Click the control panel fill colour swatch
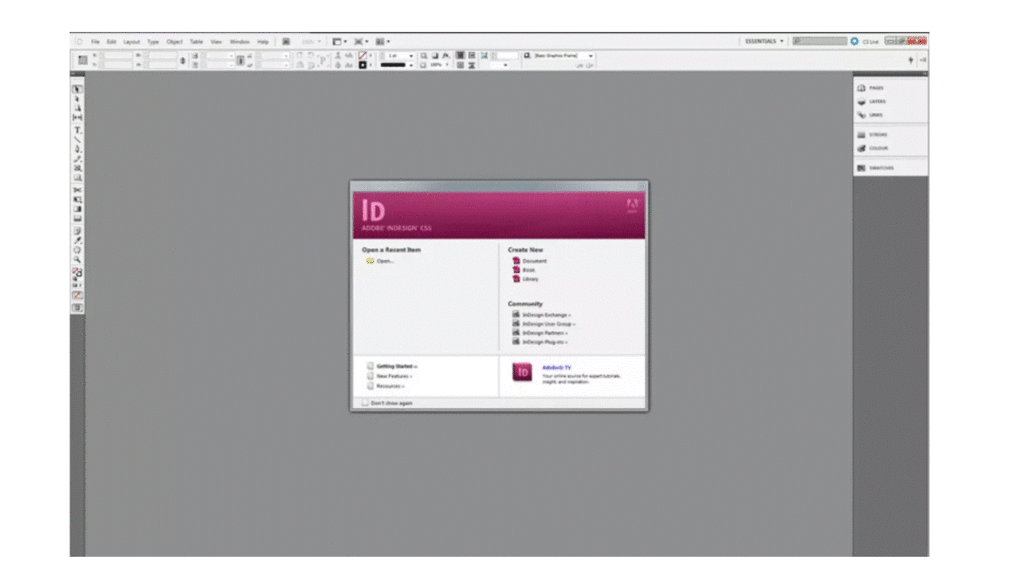This screenshot has width=1024, height=576. tap(362, 56)
